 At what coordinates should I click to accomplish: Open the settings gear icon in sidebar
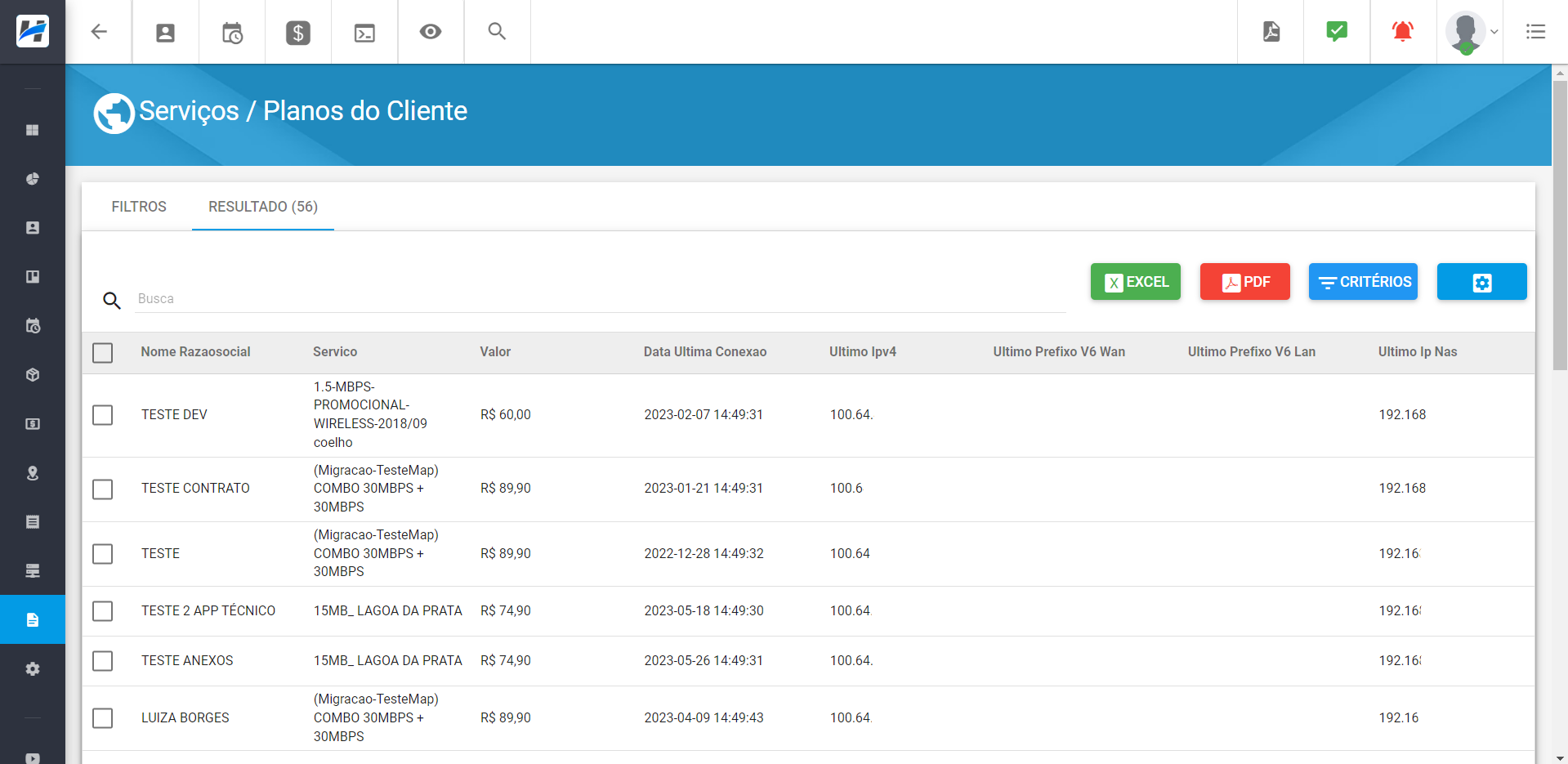33,669
